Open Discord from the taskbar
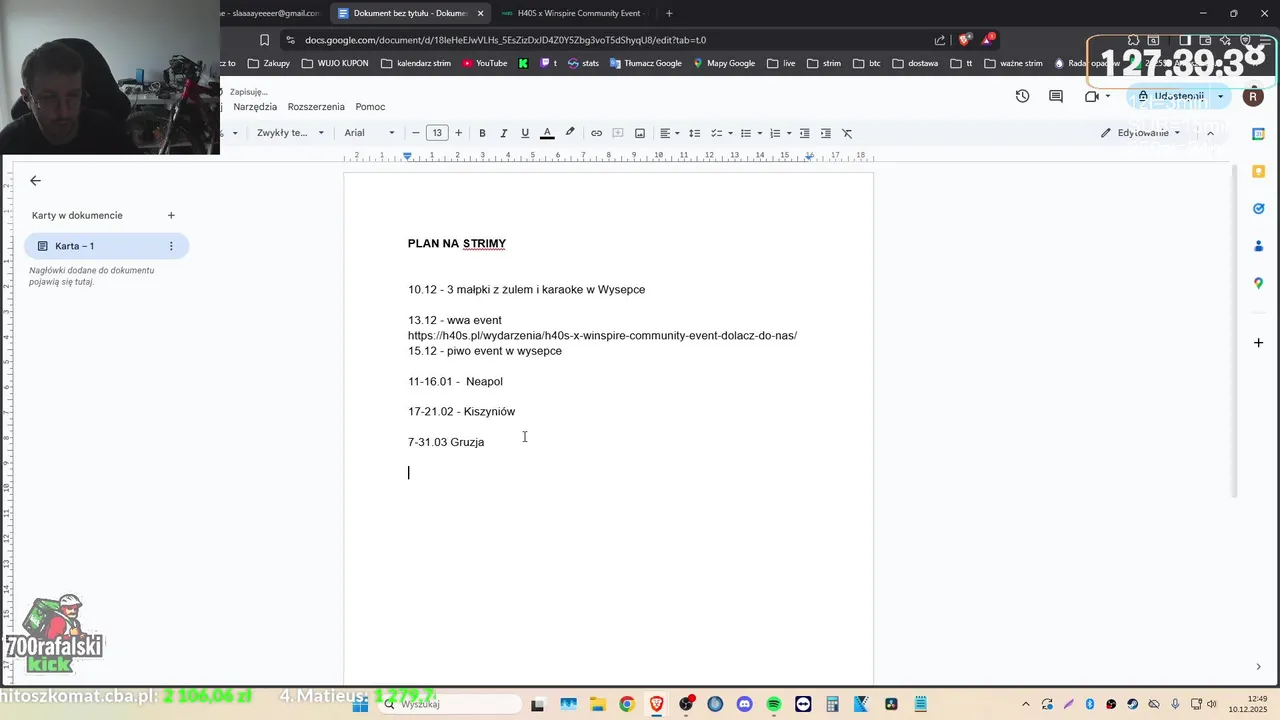 (x=744, y=705)
